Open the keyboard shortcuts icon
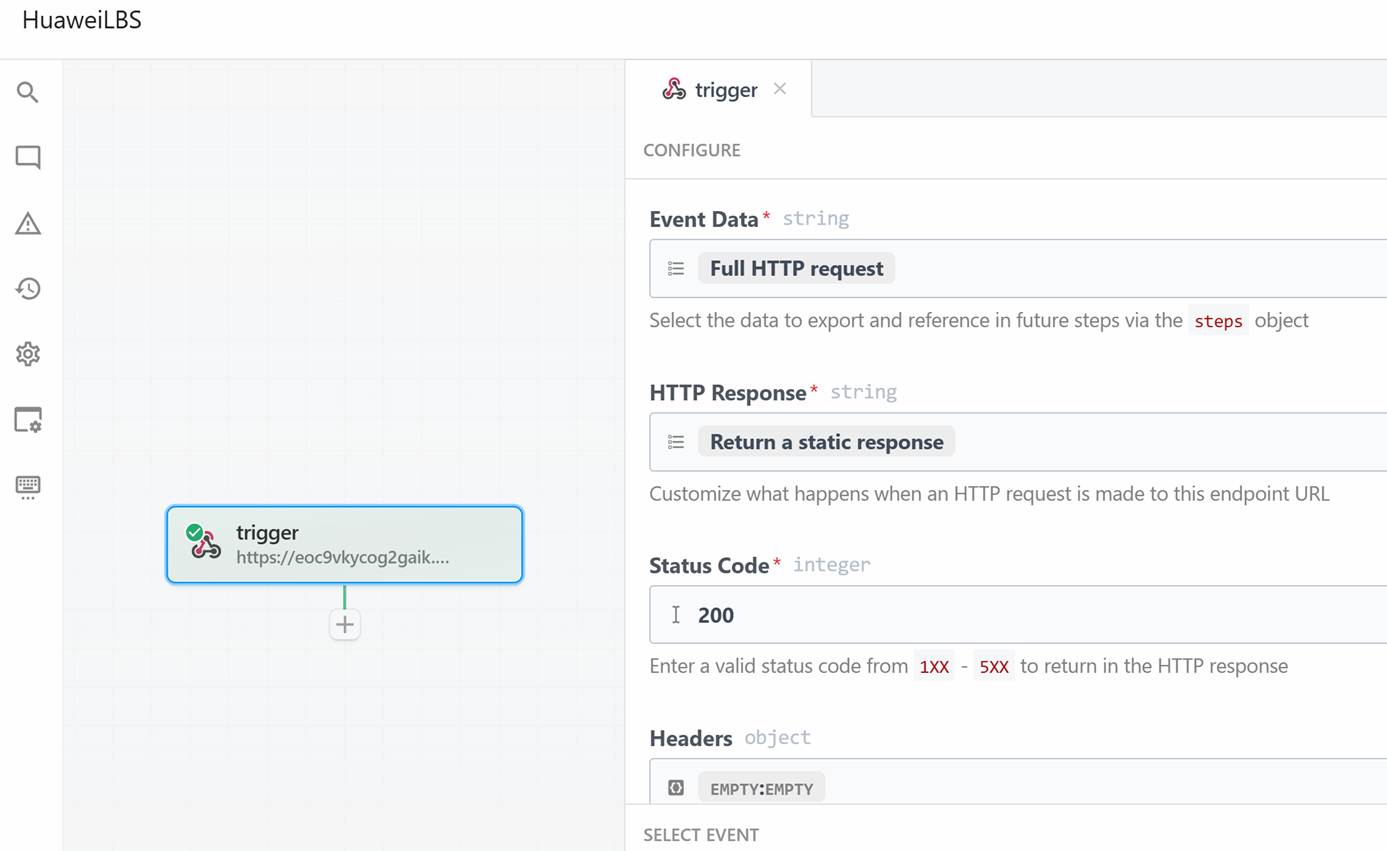Screen dimensions: 1387x851 pyautogui.click(x=28, y=486)
